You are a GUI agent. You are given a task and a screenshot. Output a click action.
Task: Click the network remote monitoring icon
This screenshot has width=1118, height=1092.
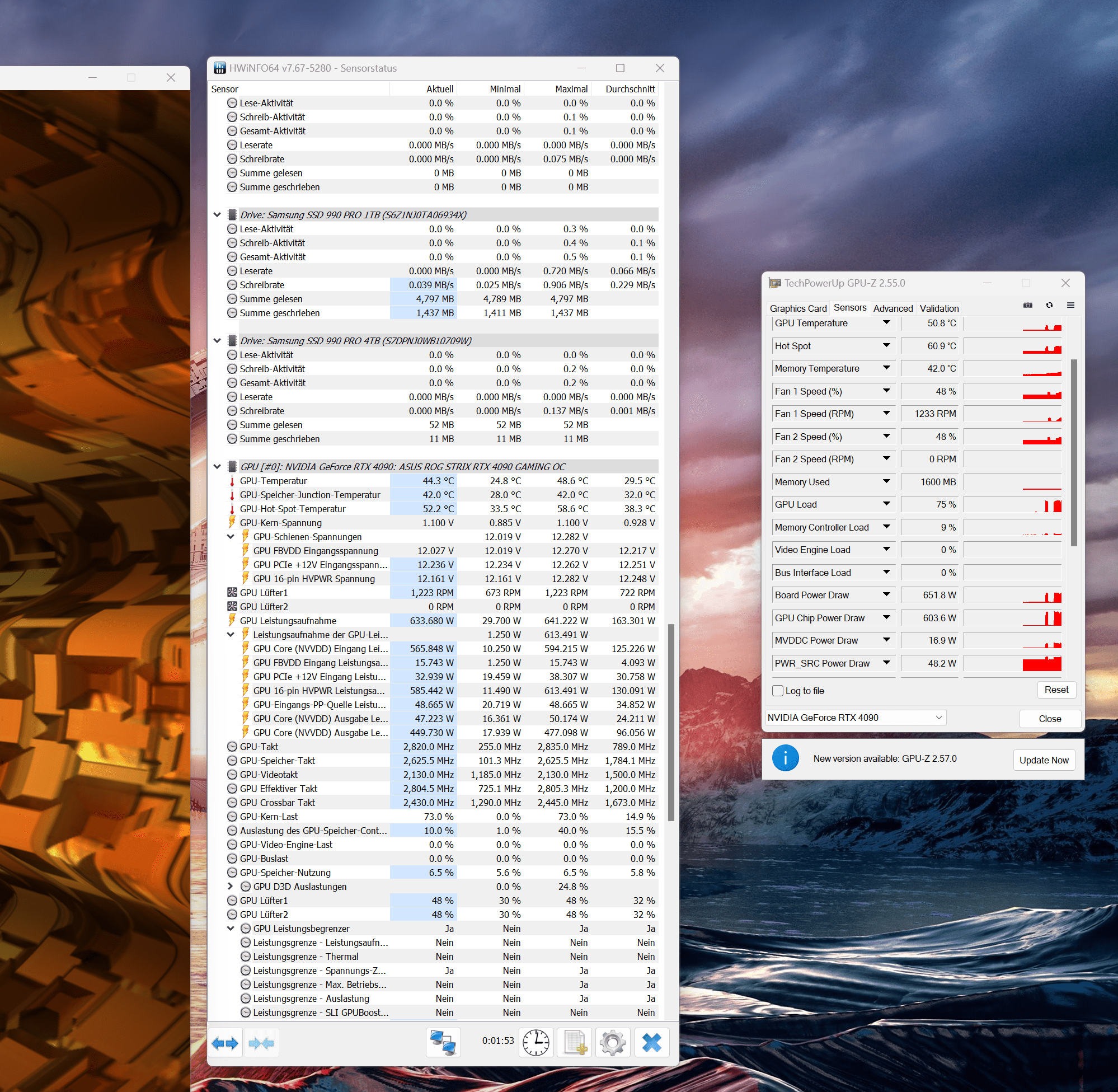443,1043
